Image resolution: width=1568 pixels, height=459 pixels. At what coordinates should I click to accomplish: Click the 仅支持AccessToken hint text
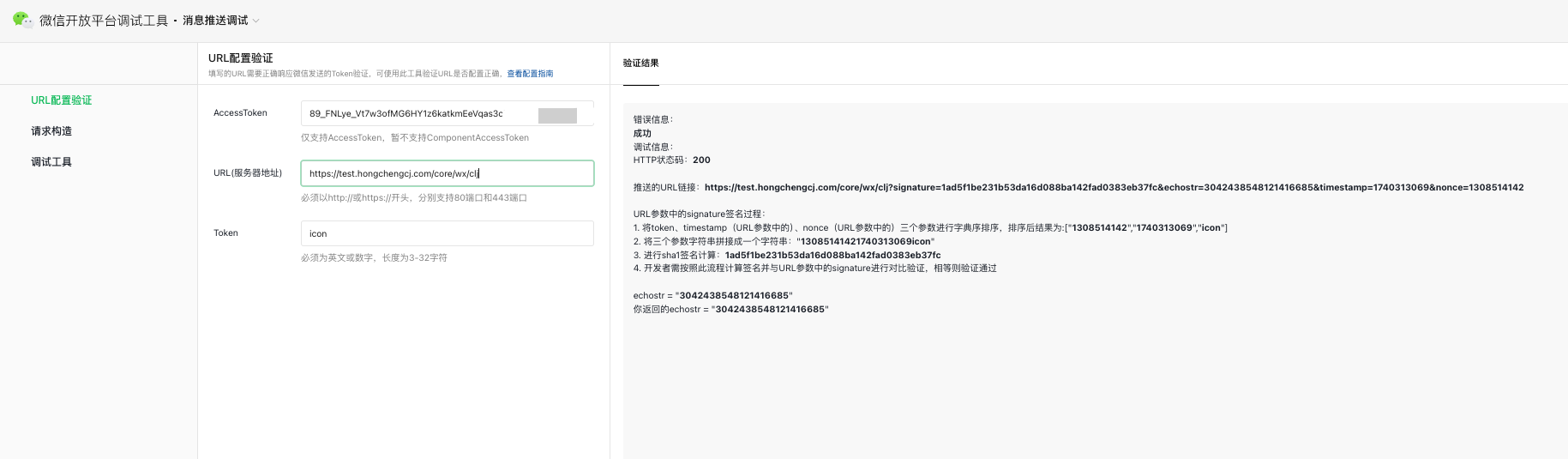click(x=415, y=138)
